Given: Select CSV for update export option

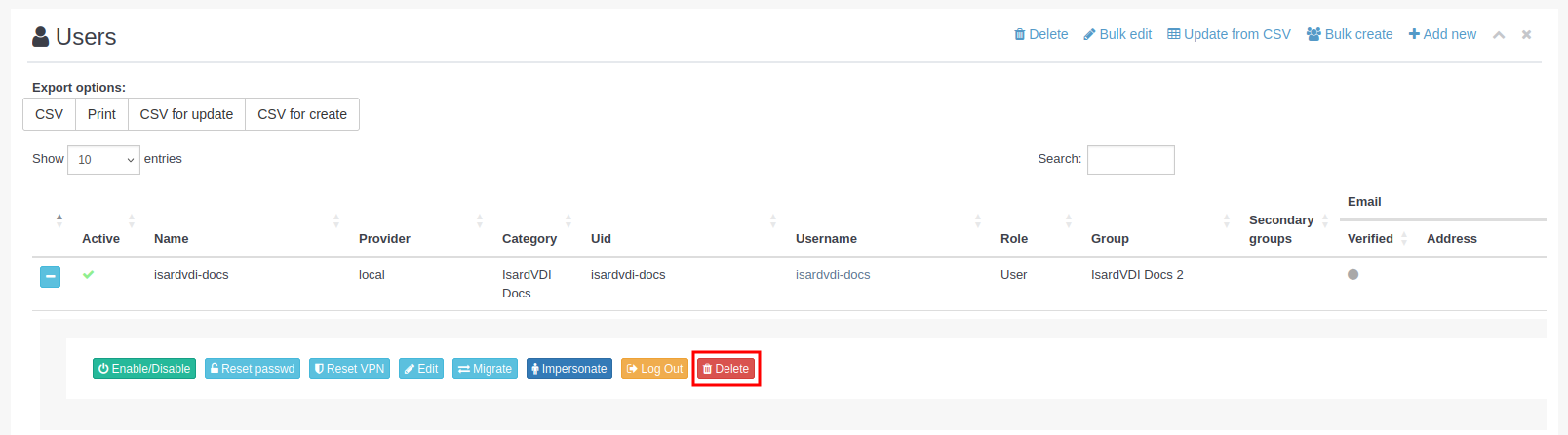Looking at the screenshot, I should [x=186, y=114].
